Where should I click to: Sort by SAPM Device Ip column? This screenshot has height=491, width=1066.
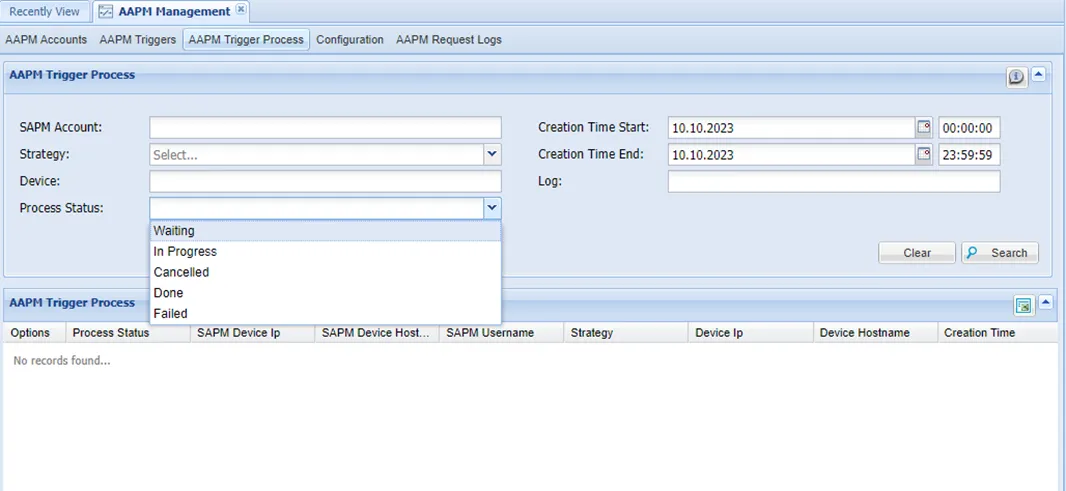click(x=252, y=333)
